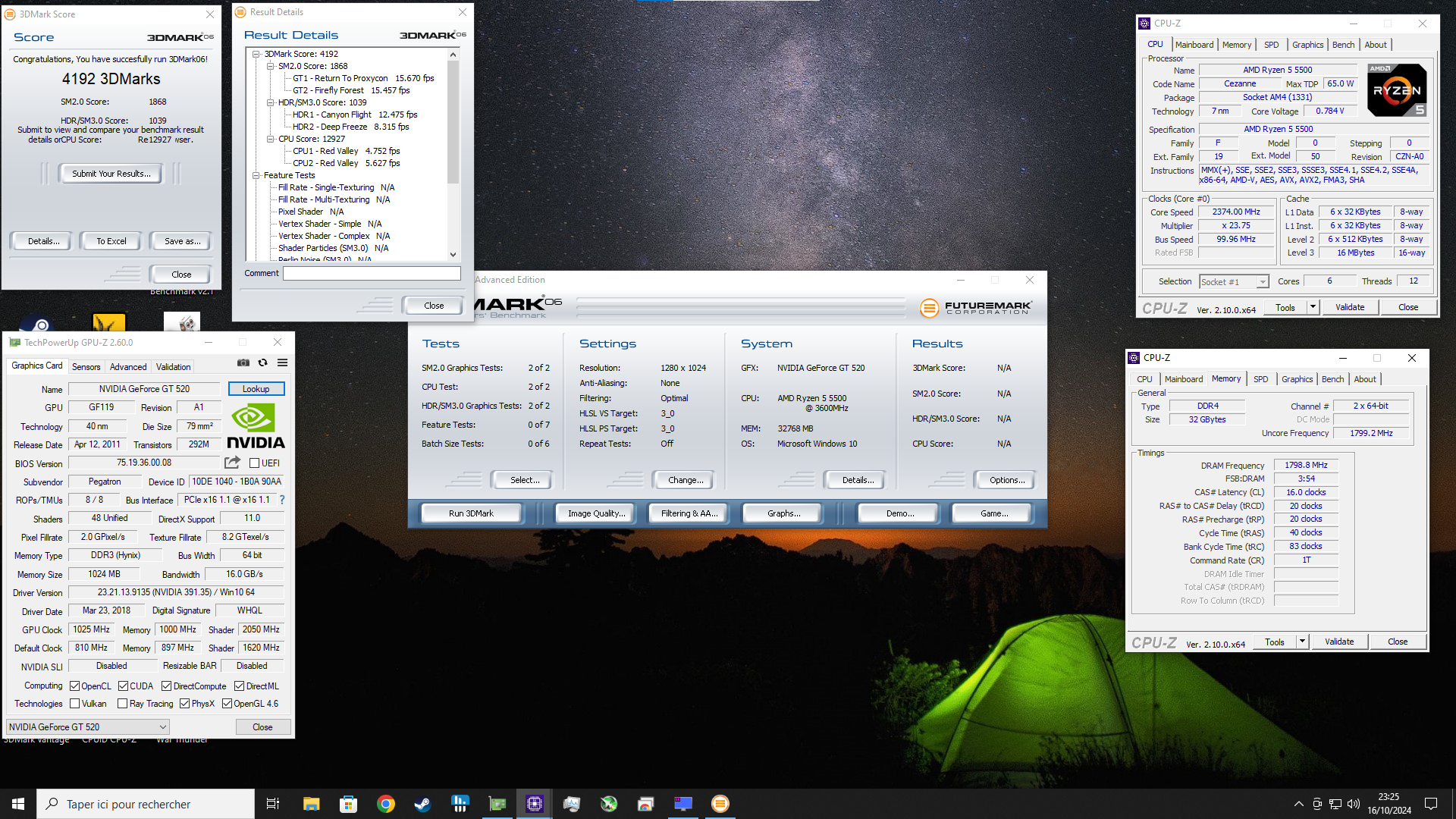Launch Google Chrome from the taskbar
Screen dimensions: 1456x819
point(385,804)
